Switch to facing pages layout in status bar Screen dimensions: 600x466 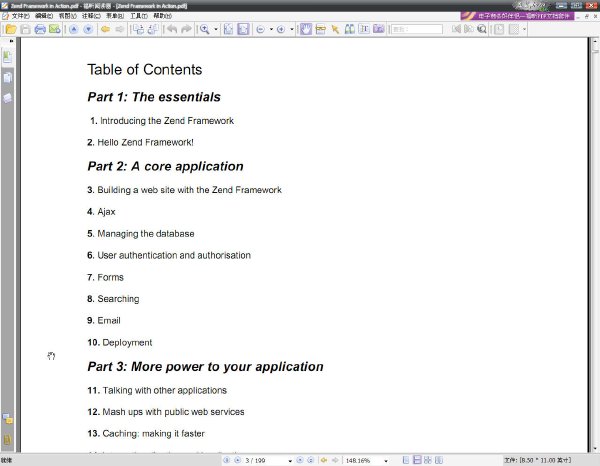(x=428, y=460)
